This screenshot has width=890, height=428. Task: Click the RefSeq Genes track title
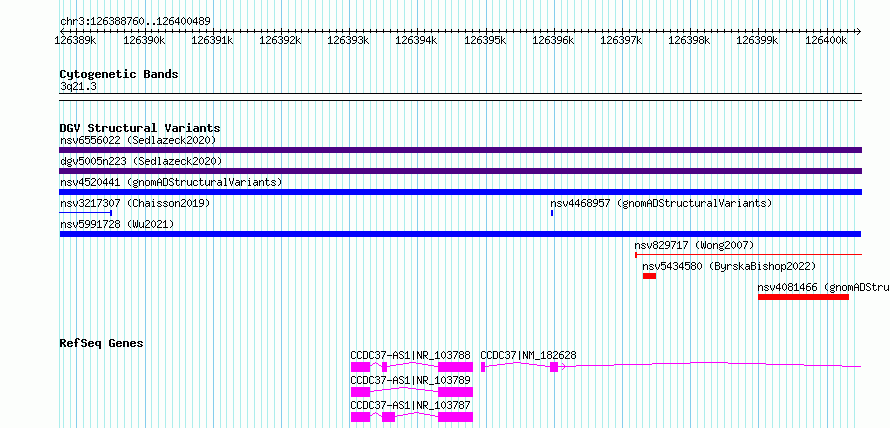tap(102, 343)
